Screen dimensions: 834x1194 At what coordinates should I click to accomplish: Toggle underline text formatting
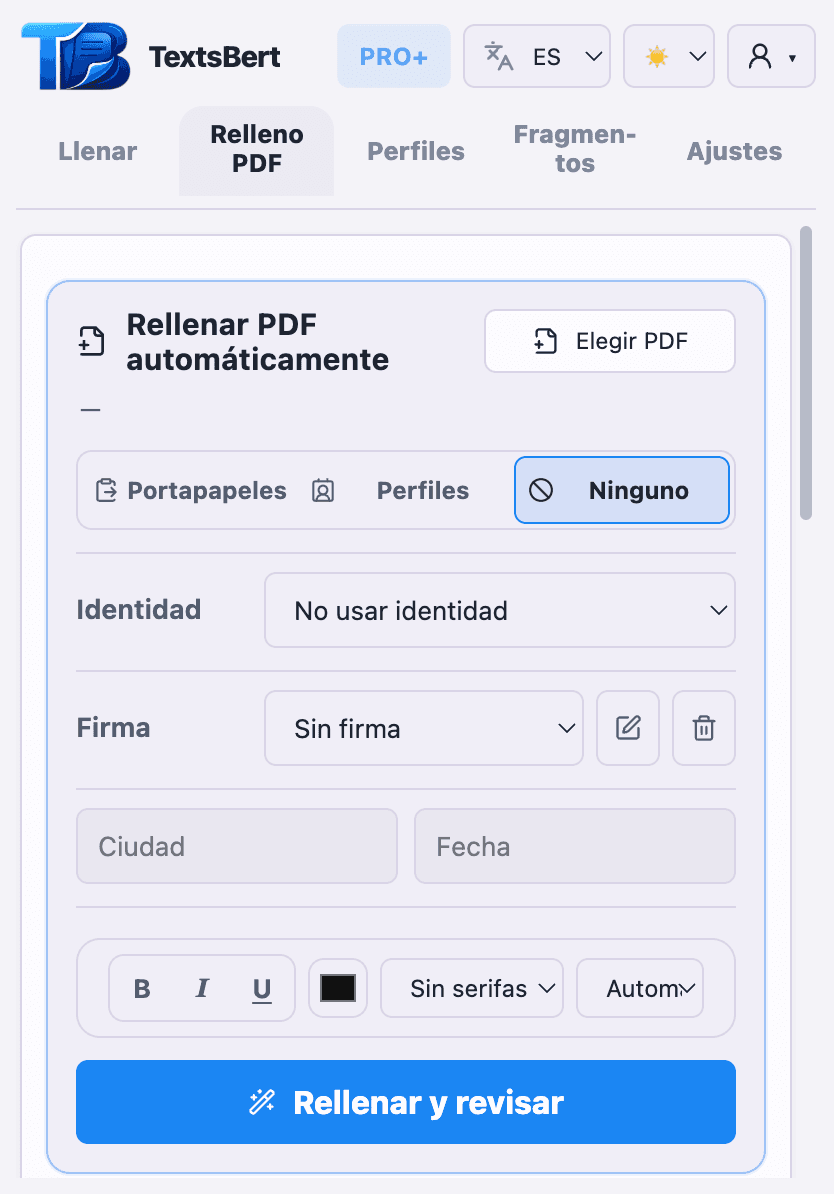pos(261,988)
